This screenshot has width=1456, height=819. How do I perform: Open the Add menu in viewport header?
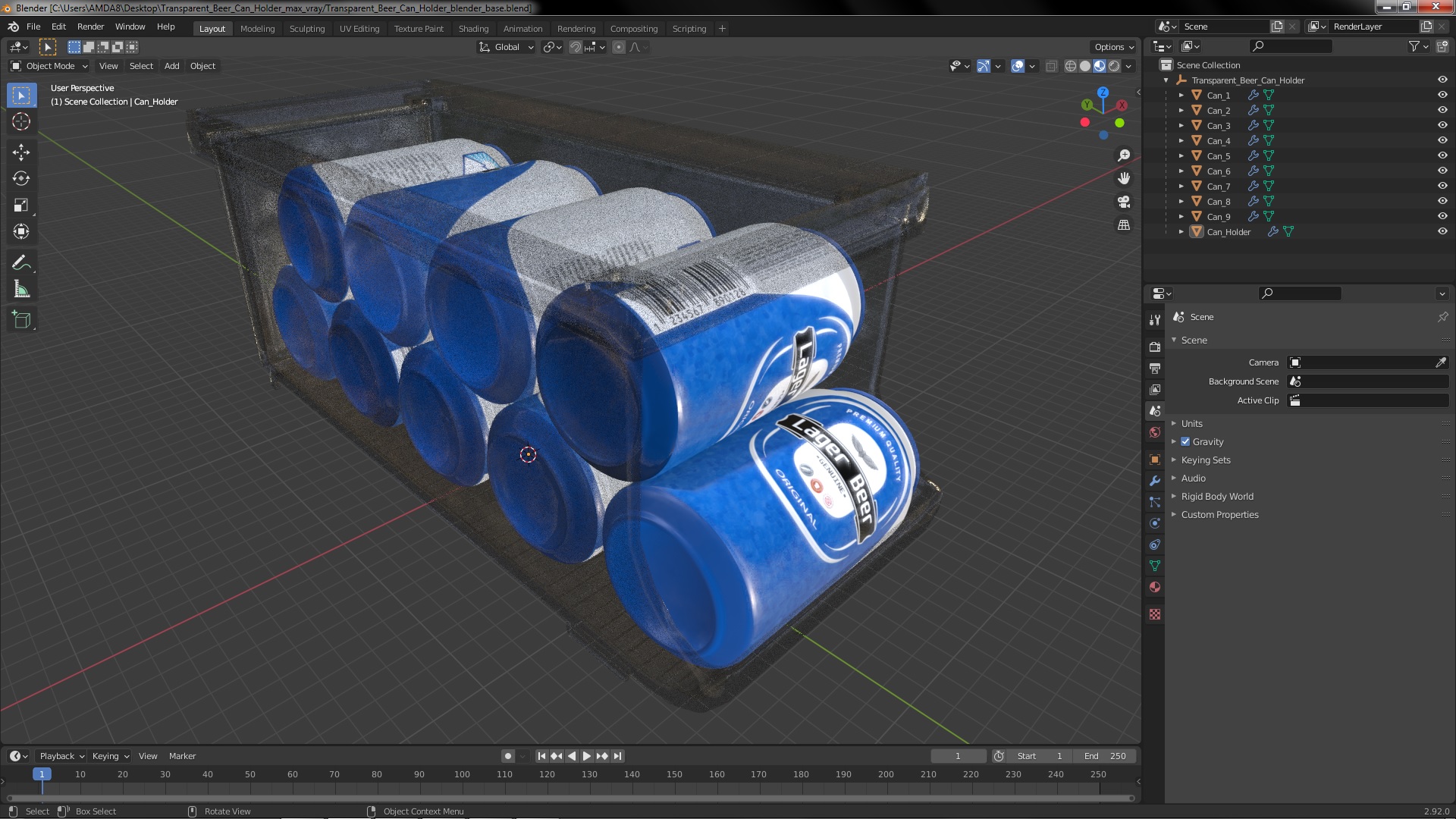tap(172, 67)
